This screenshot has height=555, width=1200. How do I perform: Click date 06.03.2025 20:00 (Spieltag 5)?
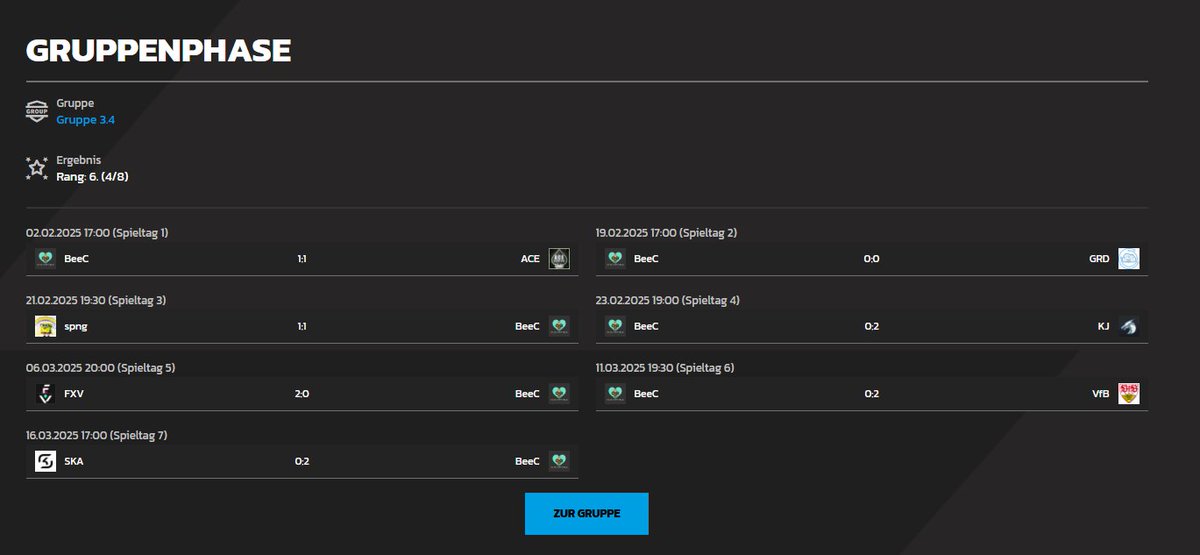(100, 368)
